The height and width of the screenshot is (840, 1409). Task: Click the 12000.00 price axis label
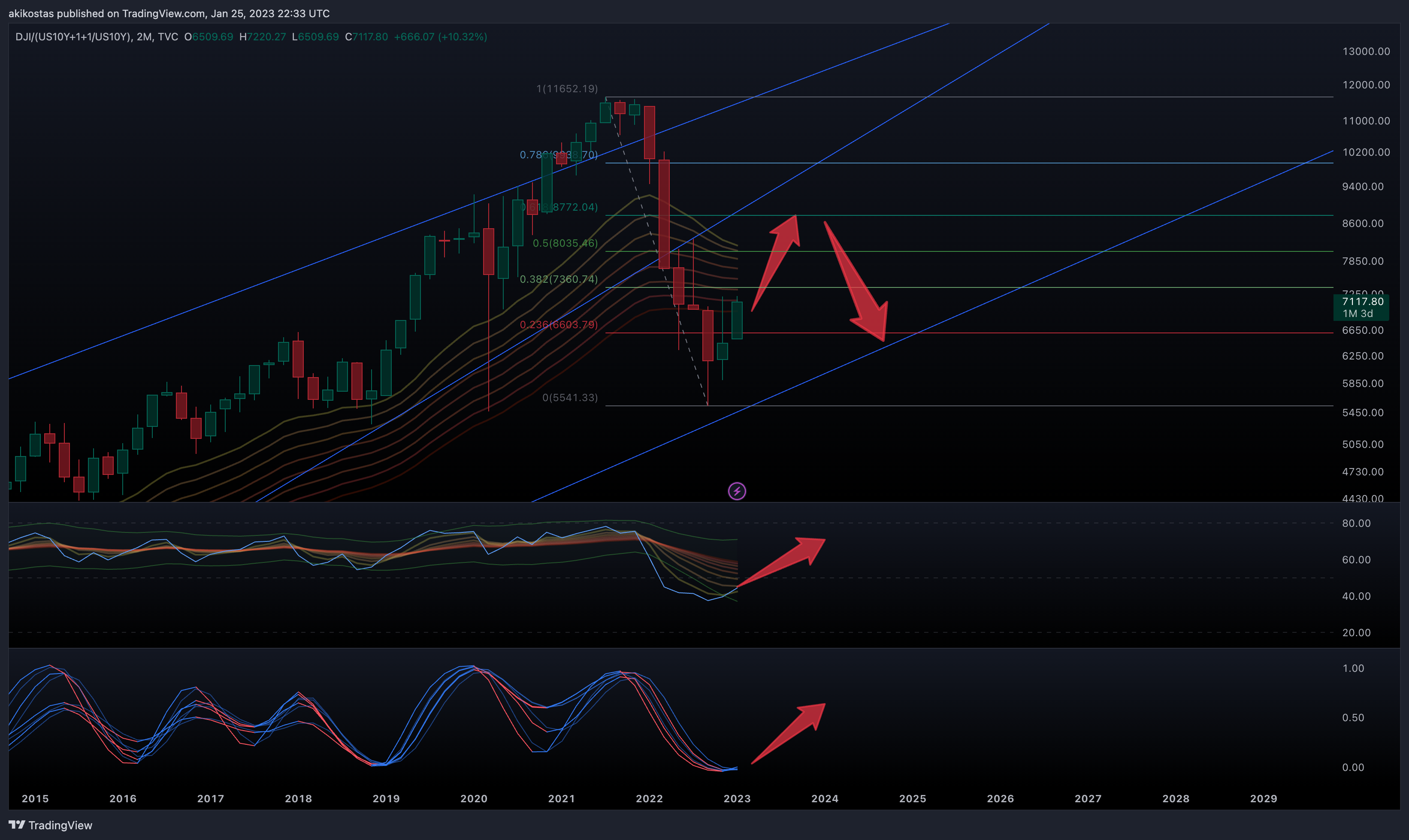[1366, 85]
